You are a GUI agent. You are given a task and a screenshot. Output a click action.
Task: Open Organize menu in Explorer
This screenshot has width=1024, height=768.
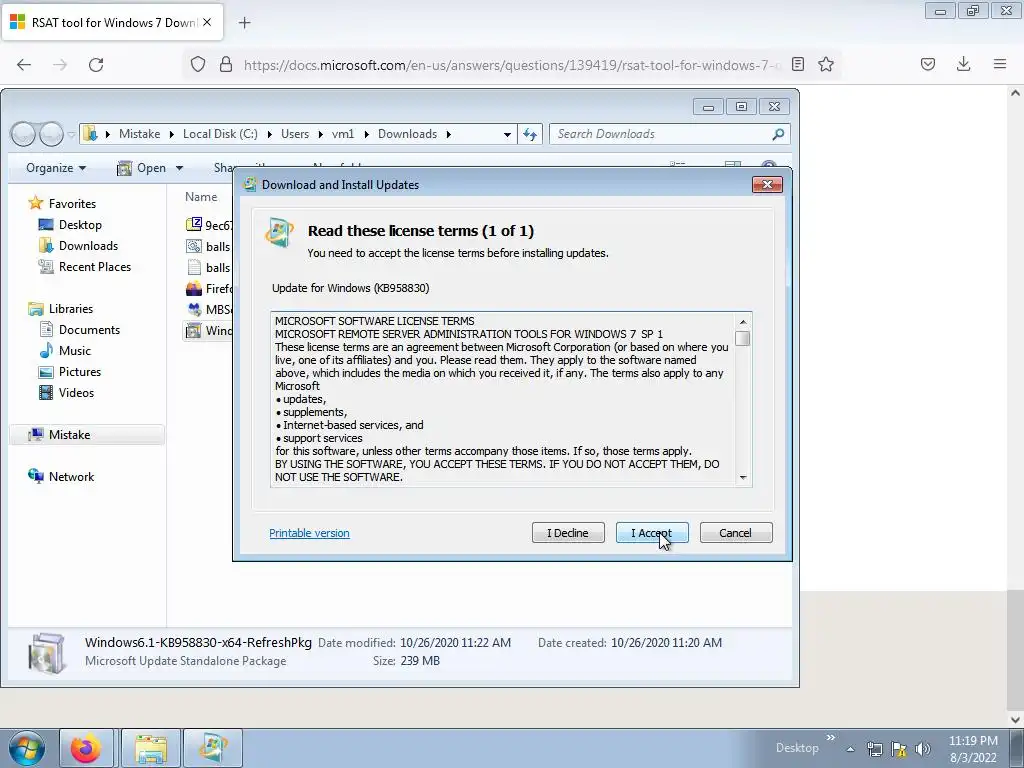pyautogui.click(x=56, y=168)
